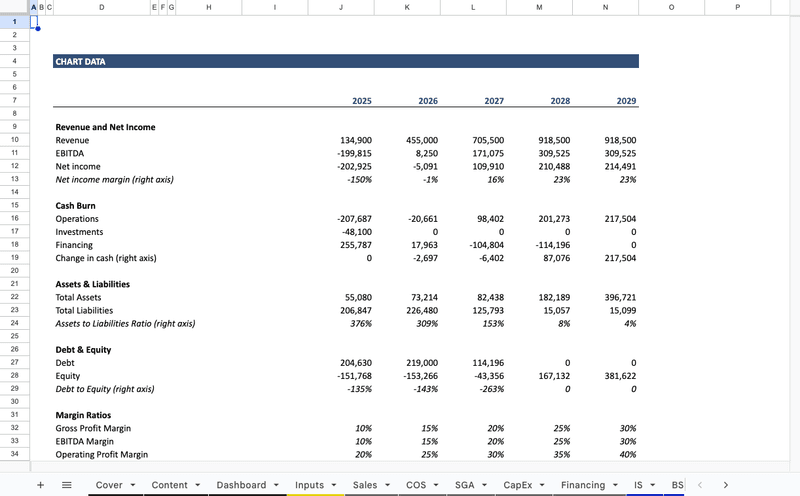Open the Content sheet tab

169,485
